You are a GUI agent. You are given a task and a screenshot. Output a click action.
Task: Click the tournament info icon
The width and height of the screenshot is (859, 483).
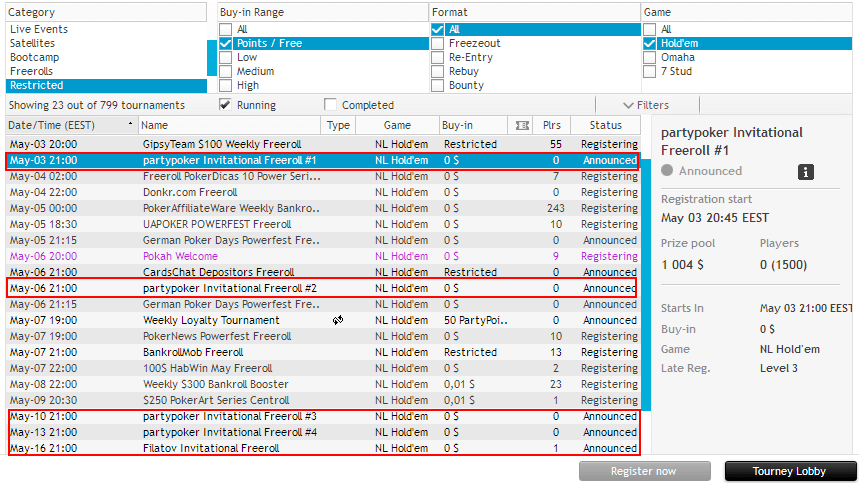coord(805,172)
